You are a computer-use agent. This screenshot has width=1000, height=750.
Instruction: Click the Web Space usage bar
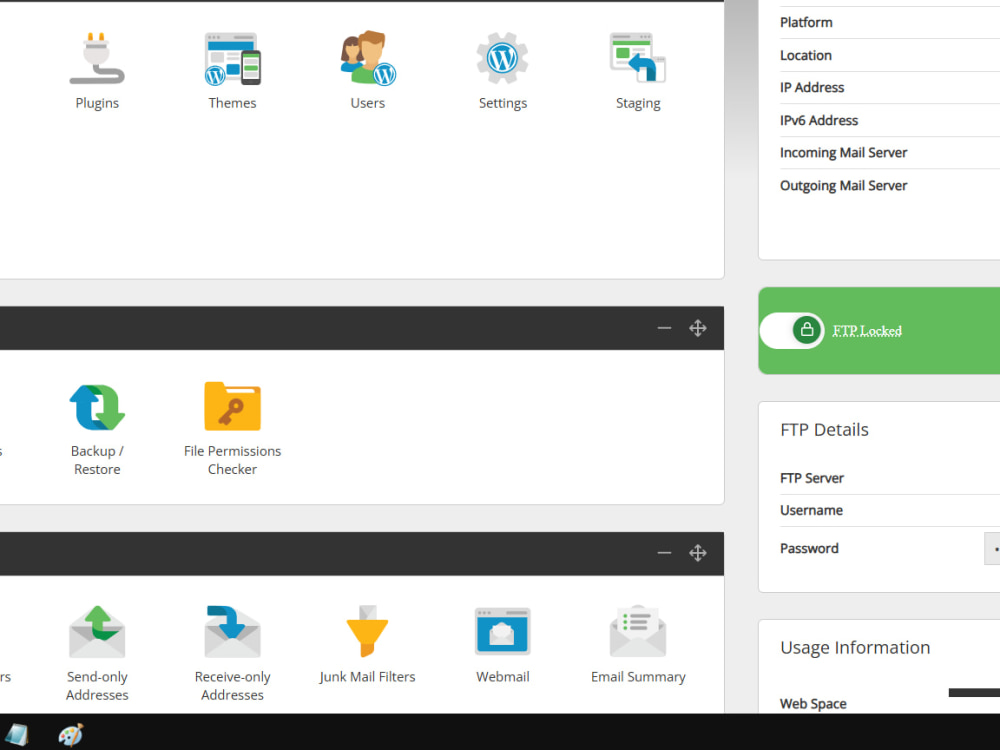974,693
